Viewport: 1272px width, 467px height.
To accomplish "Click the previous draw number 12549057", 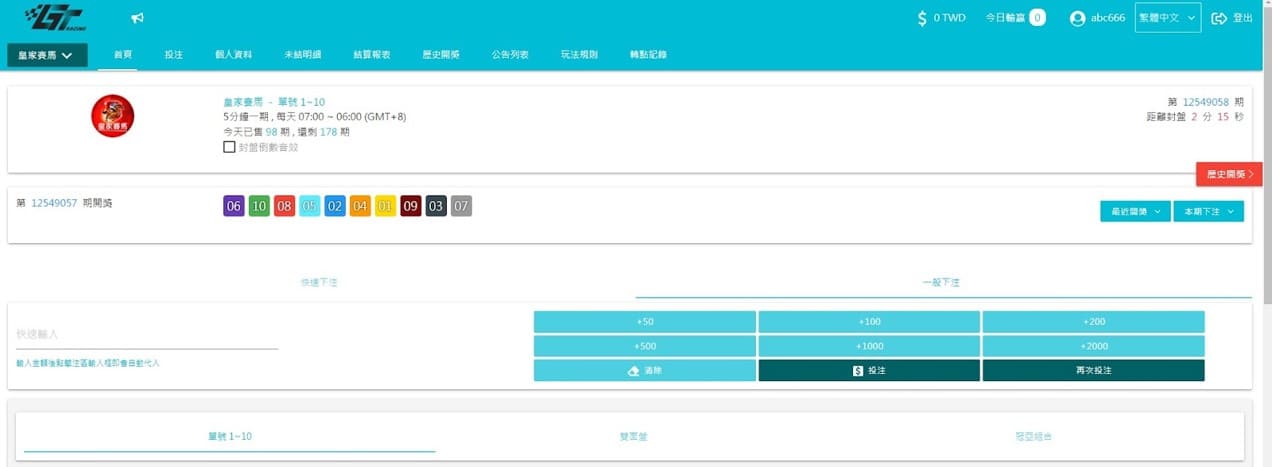I will coord(54,203).
